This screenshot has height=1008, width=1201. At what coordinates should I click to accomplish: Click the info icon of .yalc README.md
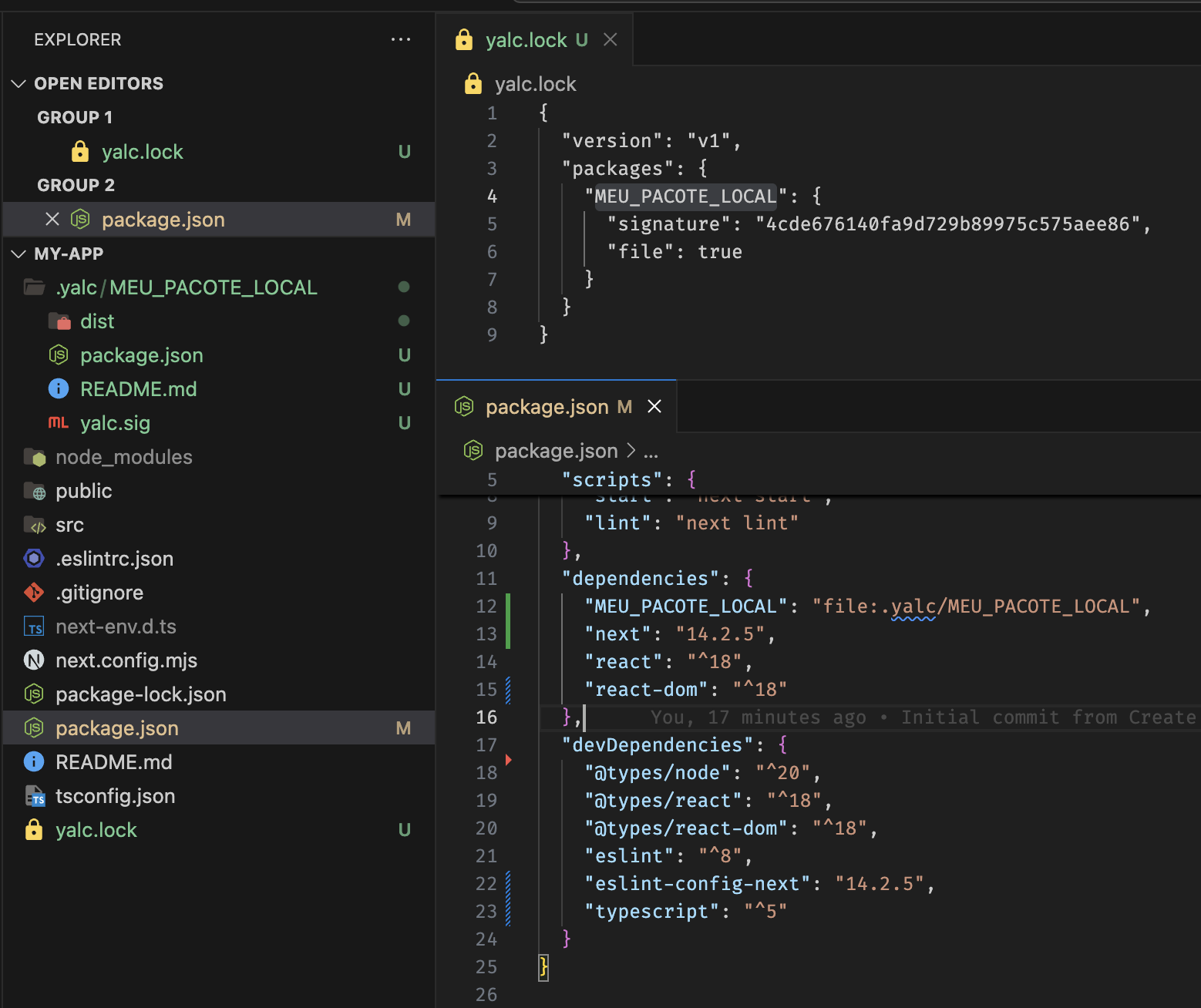click(x=59, y=388)
